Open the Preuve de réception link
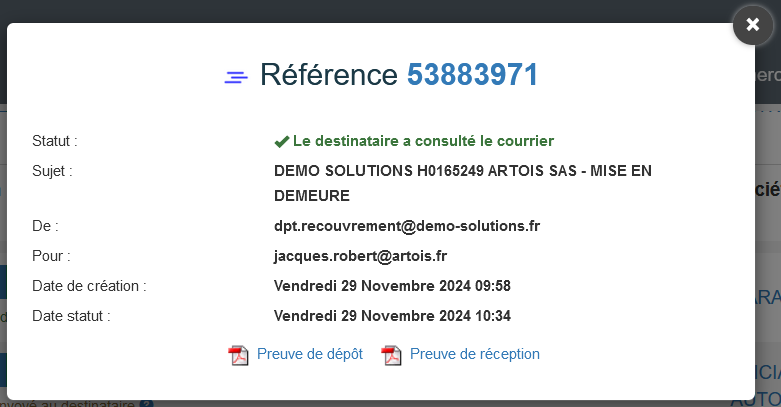Viewport: 781px width, 407px height. tap(474, 354)
